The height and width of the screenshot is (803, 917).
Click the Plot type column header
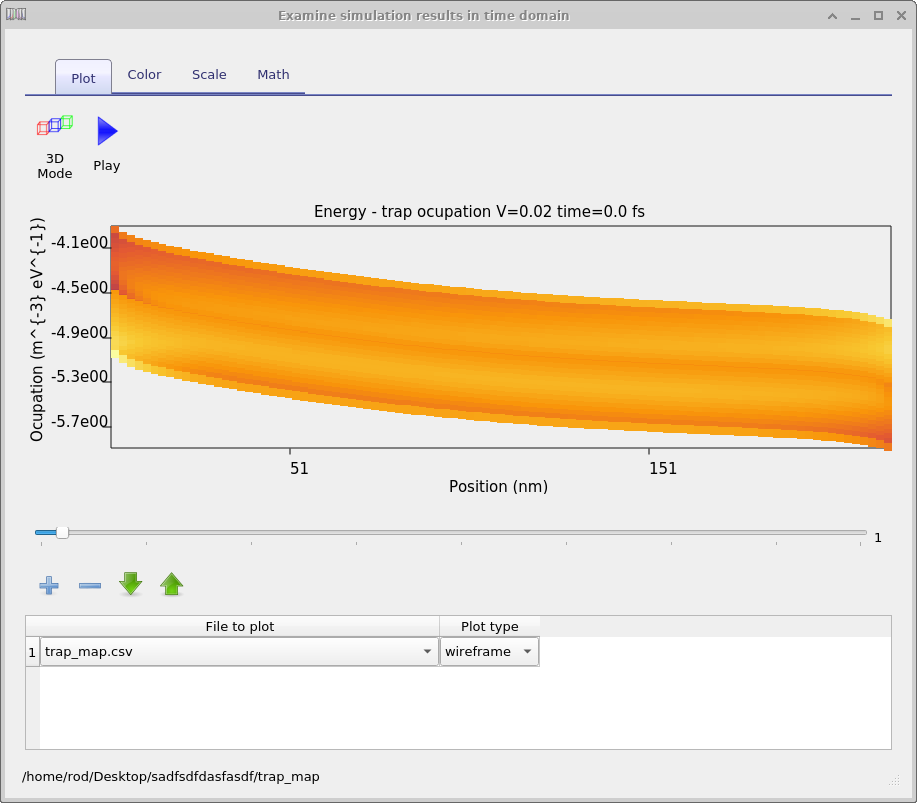(489, 626)
